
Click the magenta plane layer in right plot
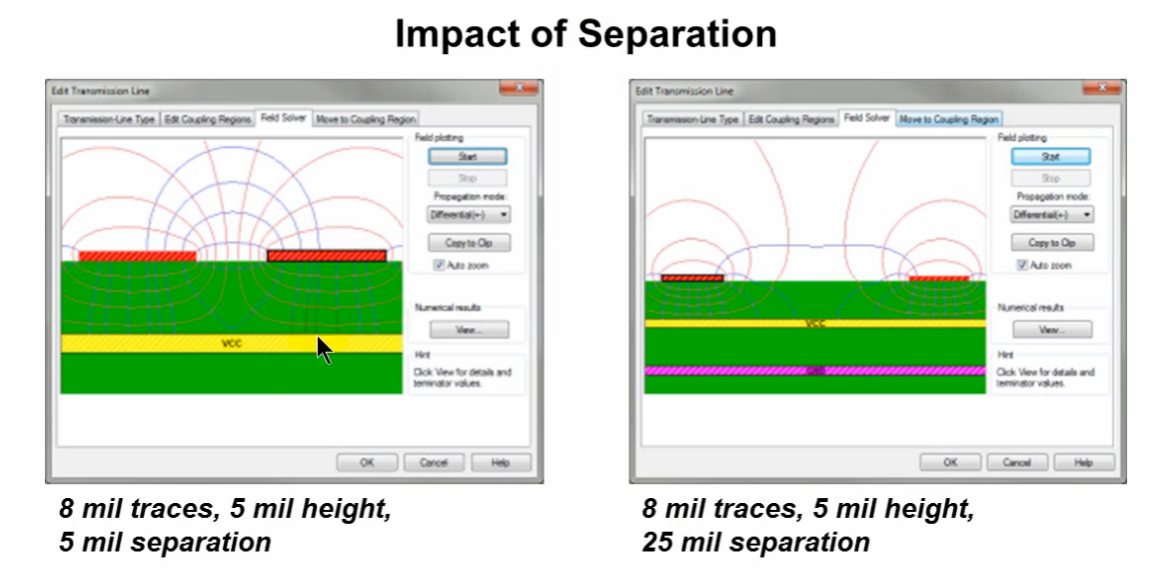[x=814, y=370]
